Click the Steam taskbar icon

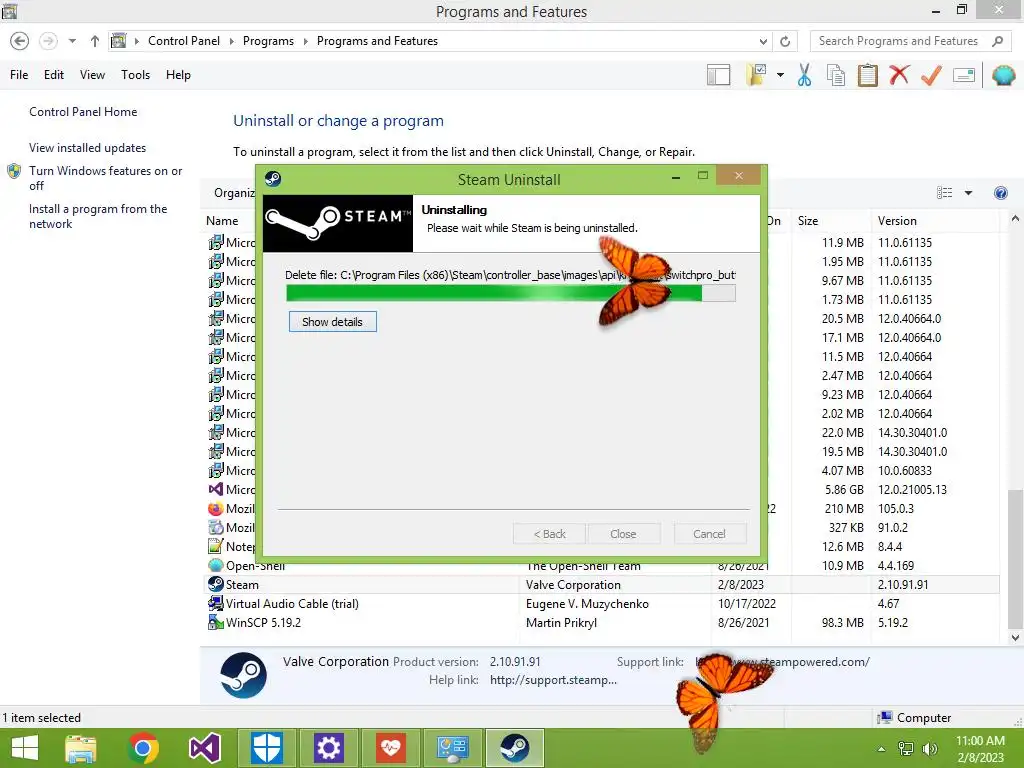click(x=515, y=748)
